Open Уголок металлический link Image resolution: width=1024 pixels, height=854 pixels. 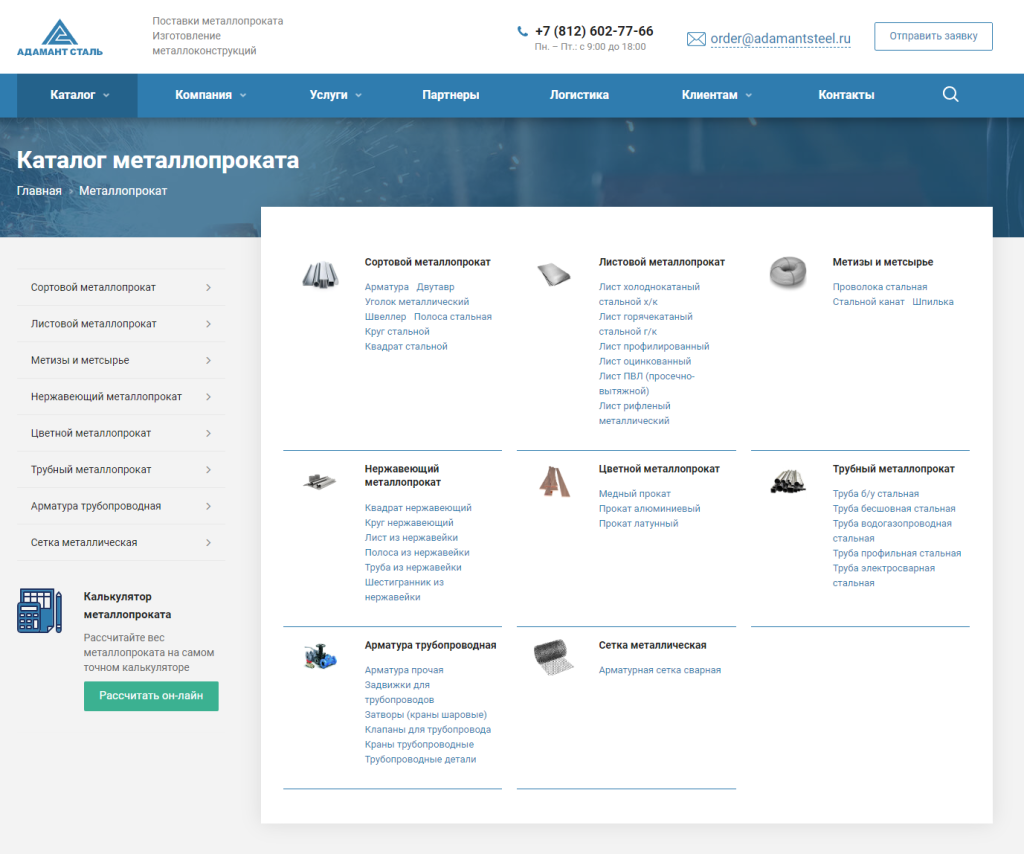pyautogui.click(x=417, y=302)
